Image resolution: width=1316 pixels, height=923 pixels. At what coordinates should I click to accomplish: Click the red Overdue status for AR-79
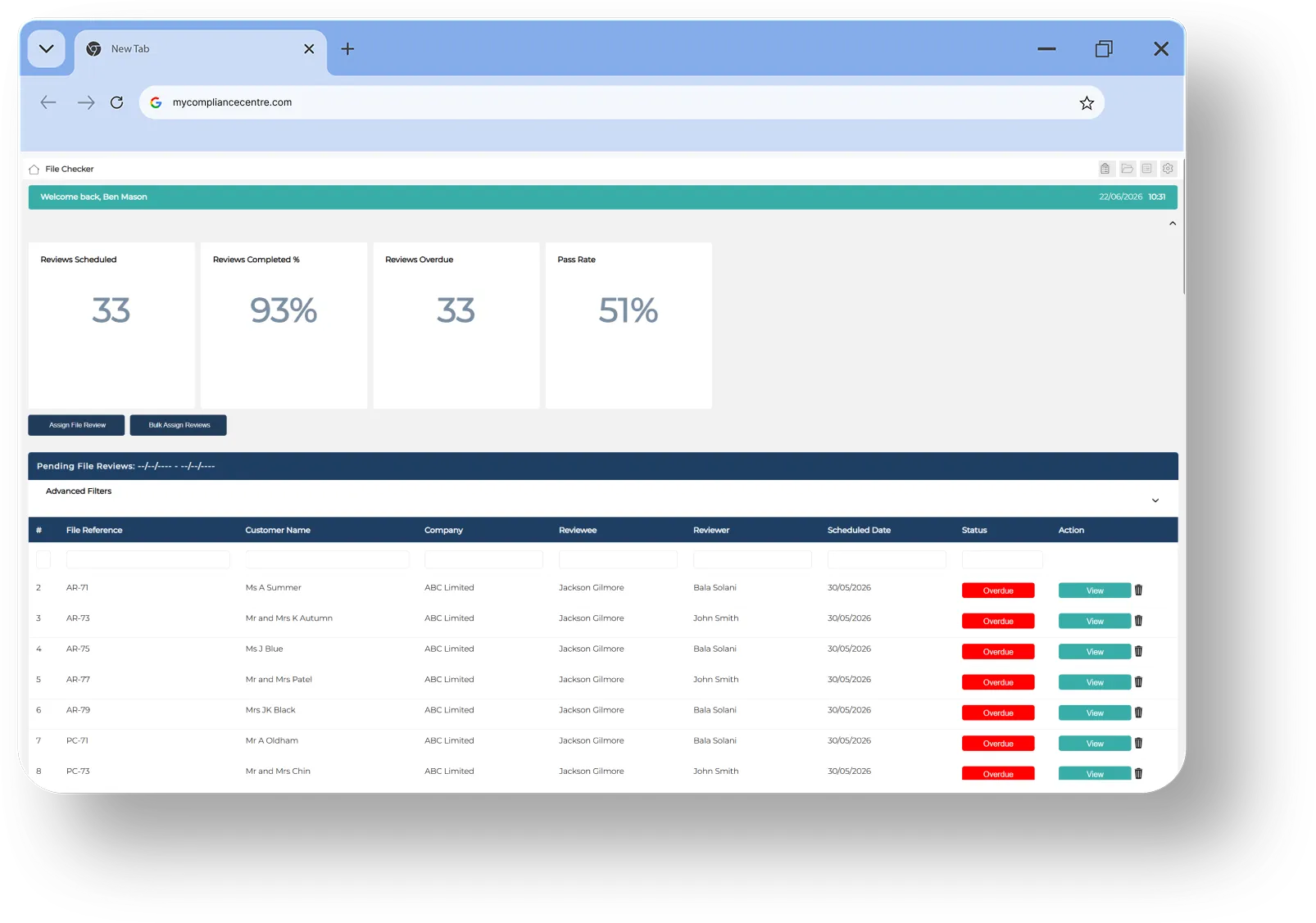998,713
